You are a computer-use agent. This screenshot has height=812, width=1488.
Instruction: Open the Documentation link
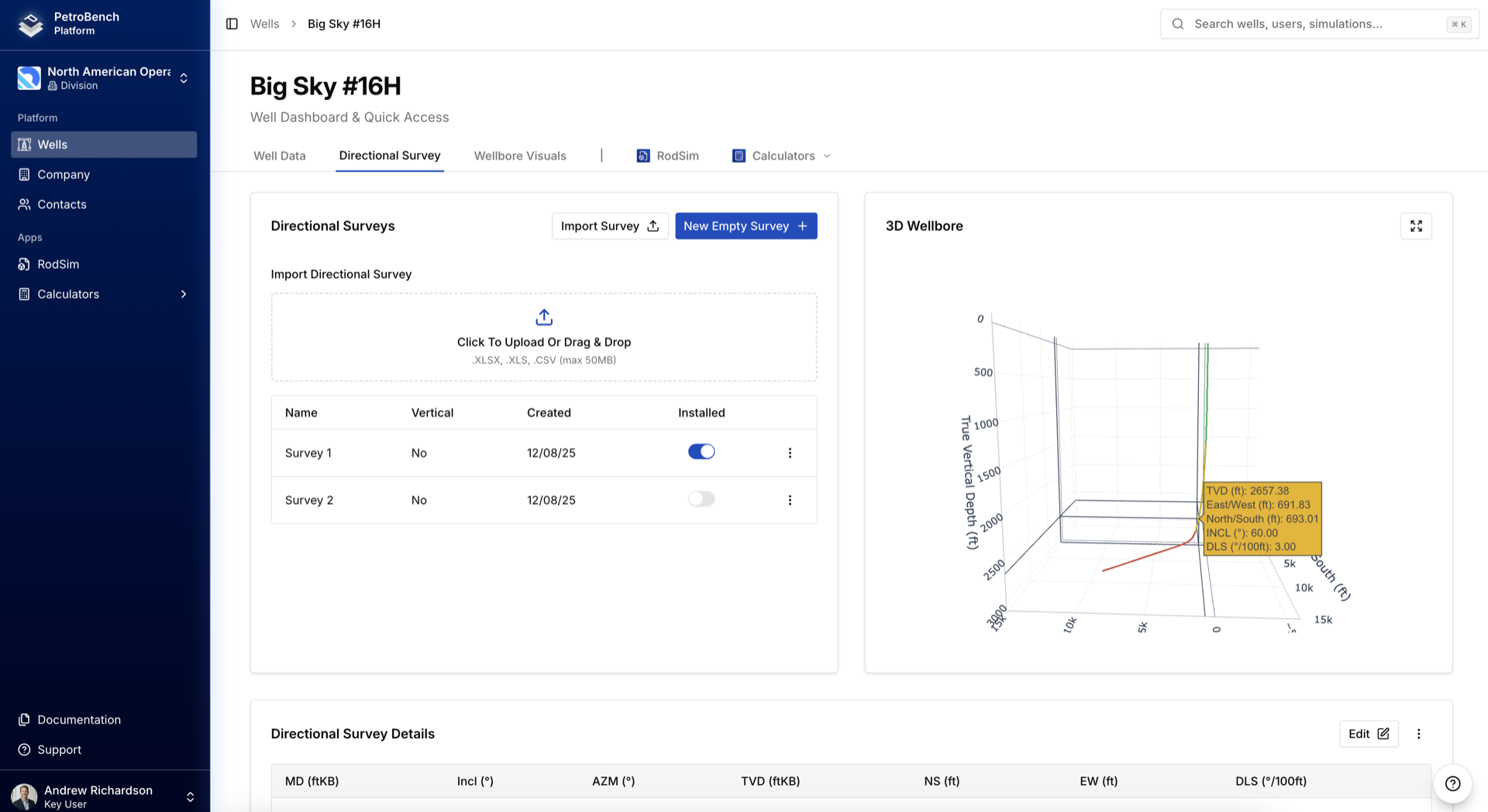pyautogui.click(x=104, y=720)
